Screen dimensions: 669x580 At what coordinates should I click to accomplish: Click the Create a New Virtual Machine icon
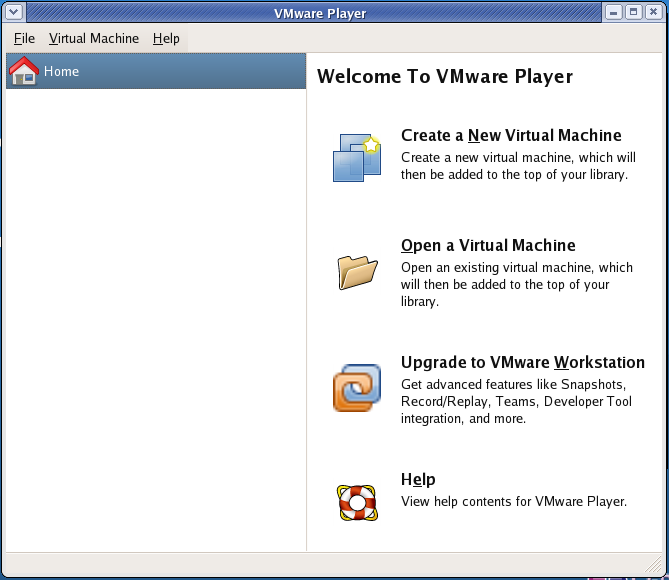coord(357,158)
